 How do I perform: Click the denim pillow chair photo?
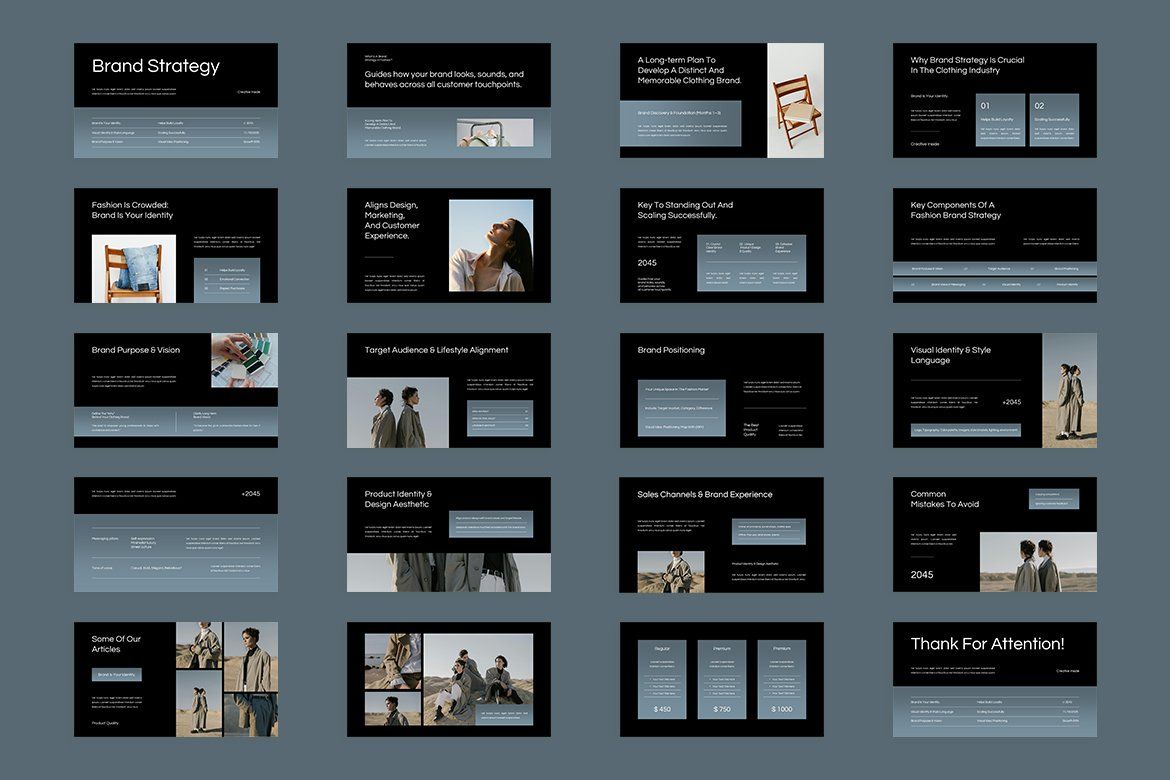pyautogui.click(x=134, y=269)
